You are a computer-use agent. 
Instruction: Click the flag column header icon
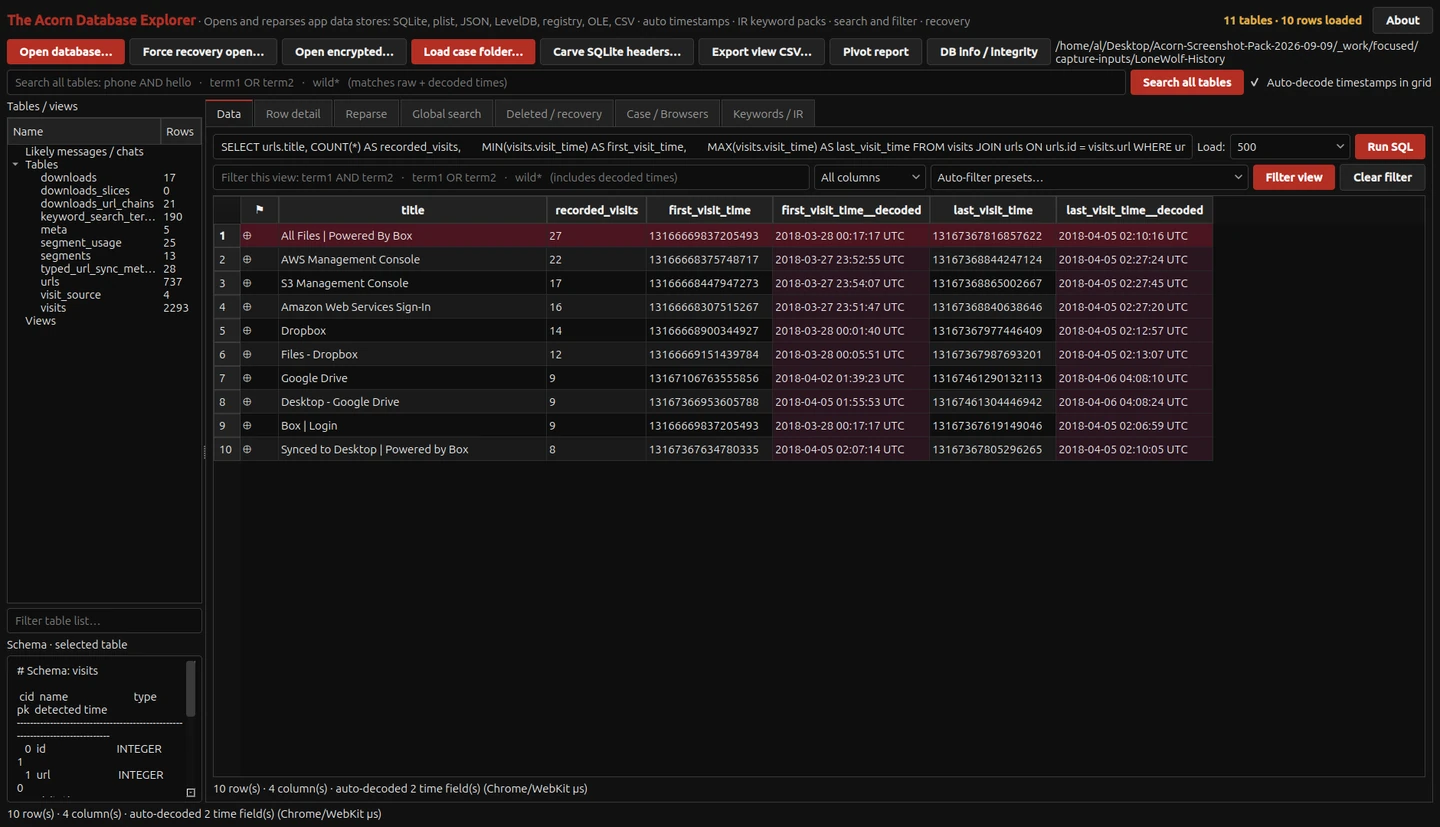click(259, 210)
